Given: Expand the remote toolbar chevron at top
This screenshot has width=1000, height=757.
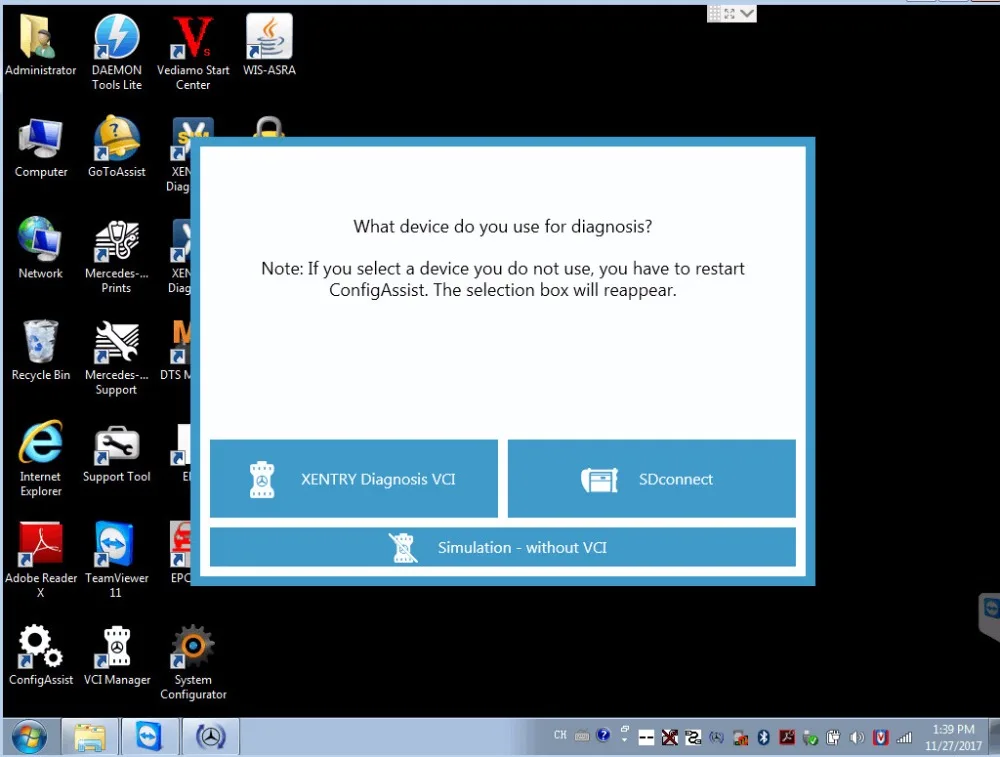Looking at the screenshot, I should [747, 13].
